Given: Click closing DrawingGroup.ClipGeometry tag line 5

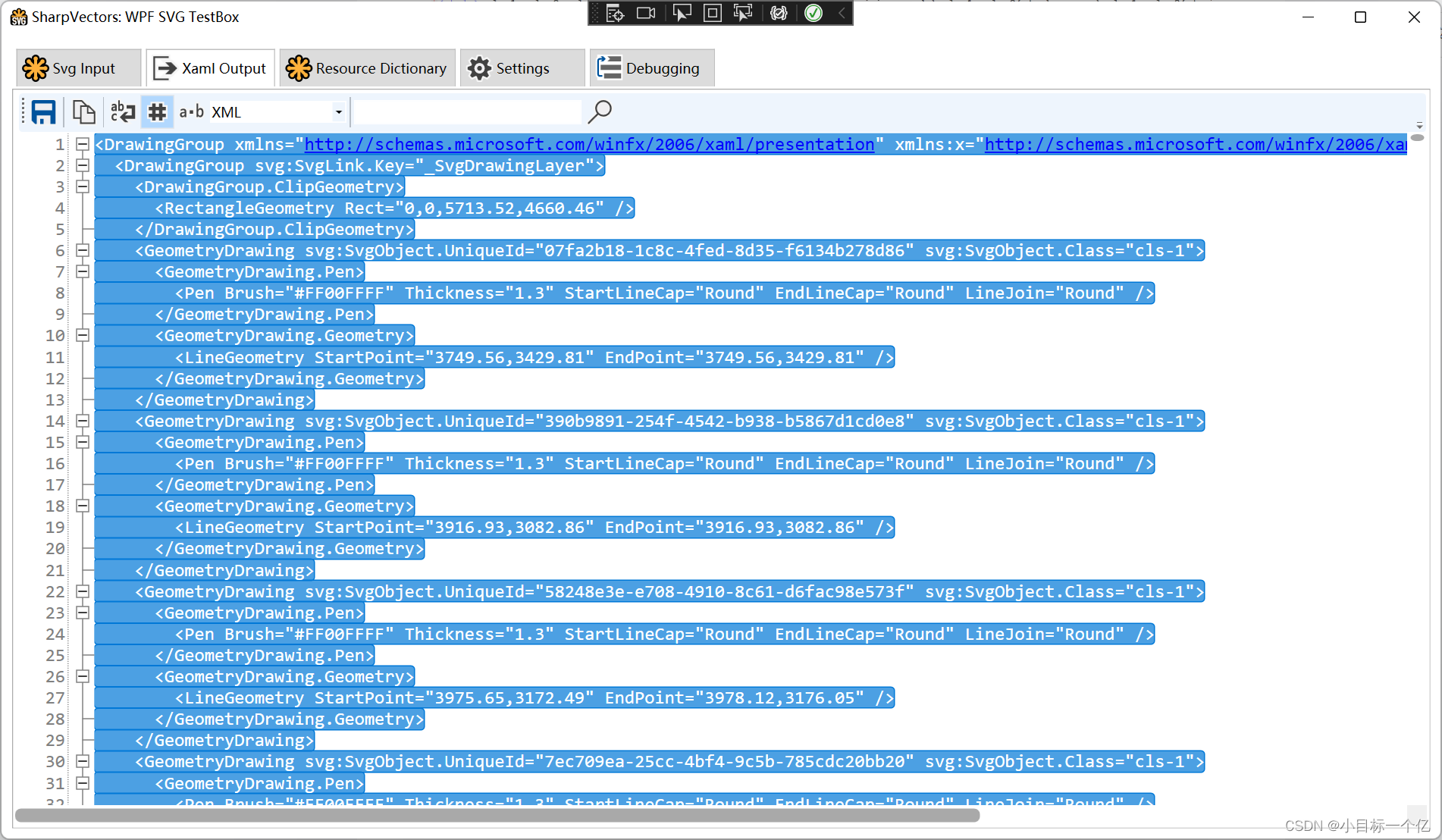Looking at the screenshot, I should (x=274, y=229).
